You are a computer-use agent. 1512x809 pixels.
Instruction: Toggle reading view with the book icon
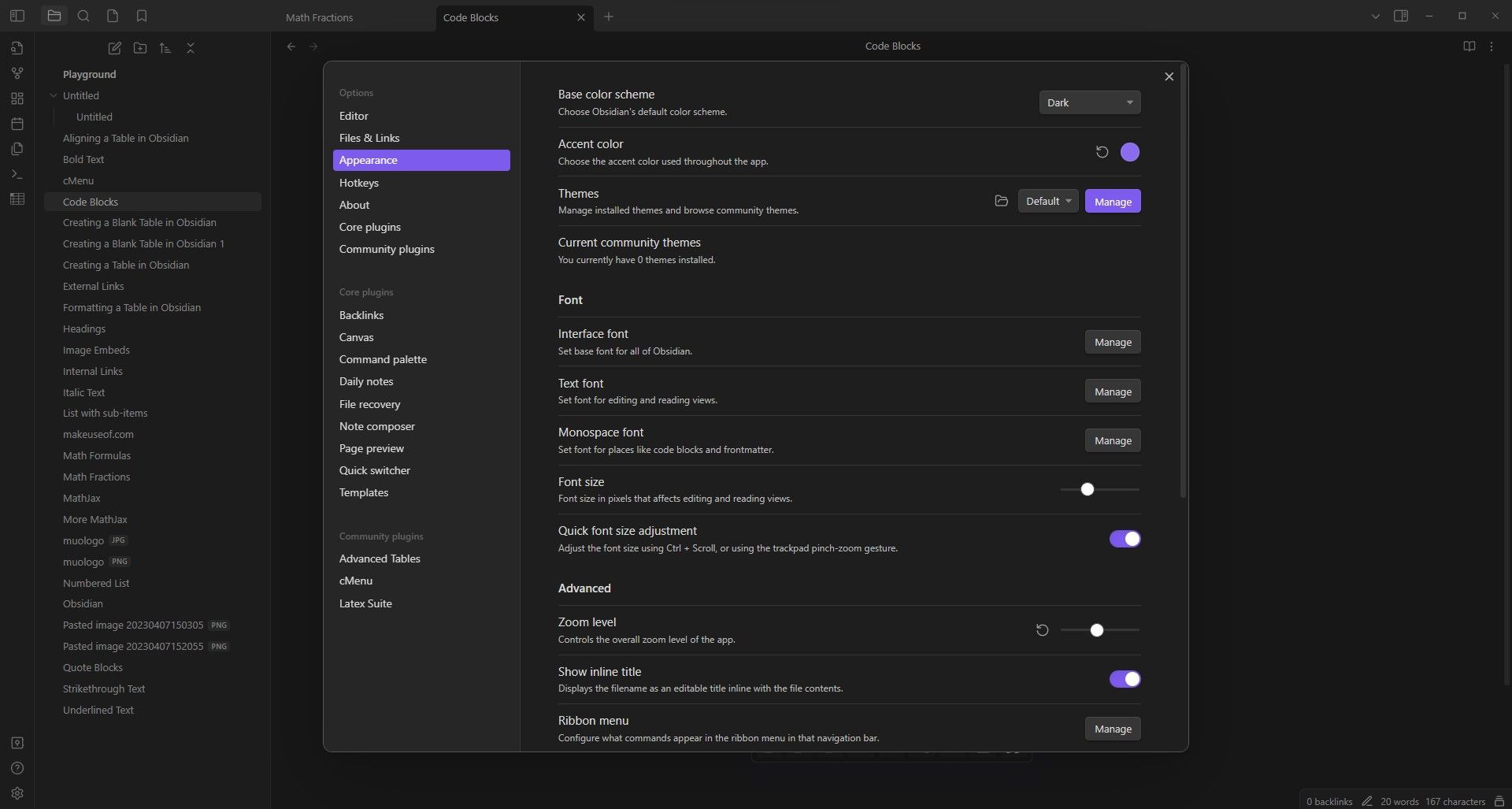click(x=1469, y=46)
